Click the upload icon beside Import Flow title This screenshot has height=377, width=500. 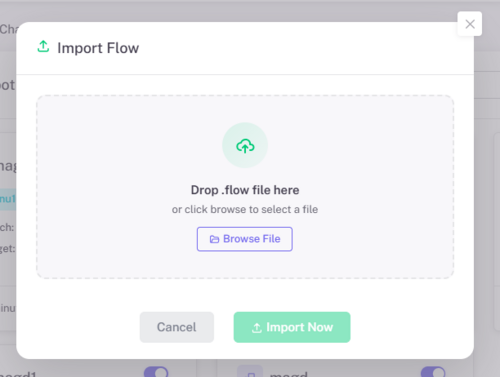(43, 47)
